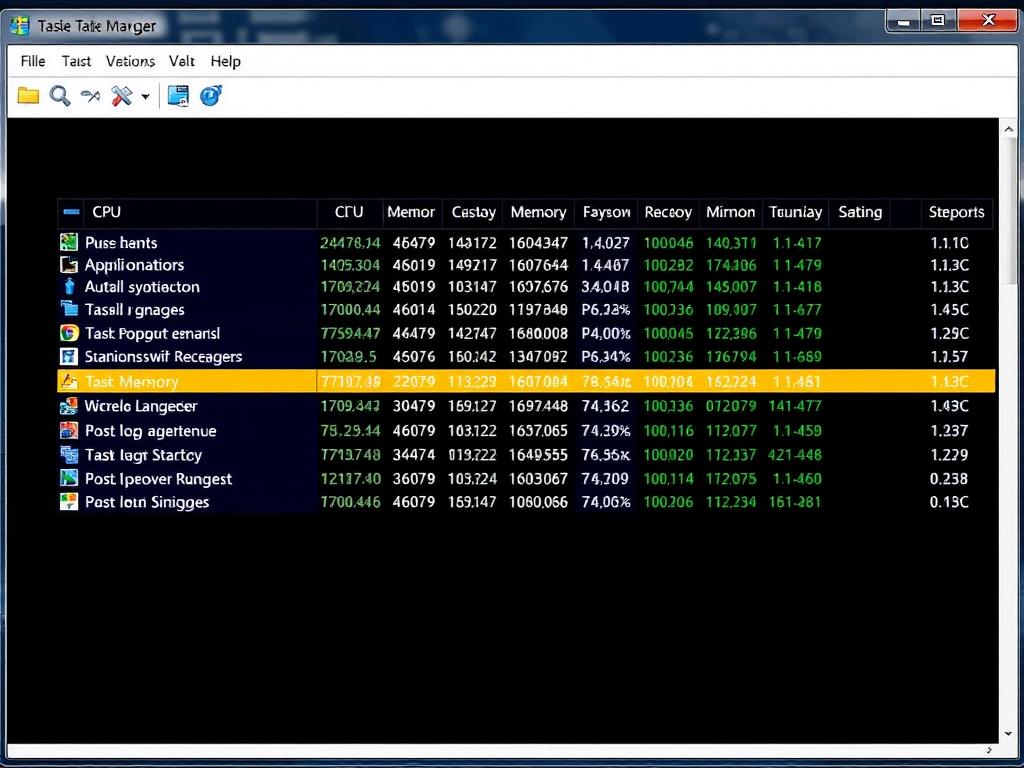Viewport: 1024px width, 768px height.
Task: Click CFU value 24478.14 for Puse hants
Action: (x=351, y=243)
